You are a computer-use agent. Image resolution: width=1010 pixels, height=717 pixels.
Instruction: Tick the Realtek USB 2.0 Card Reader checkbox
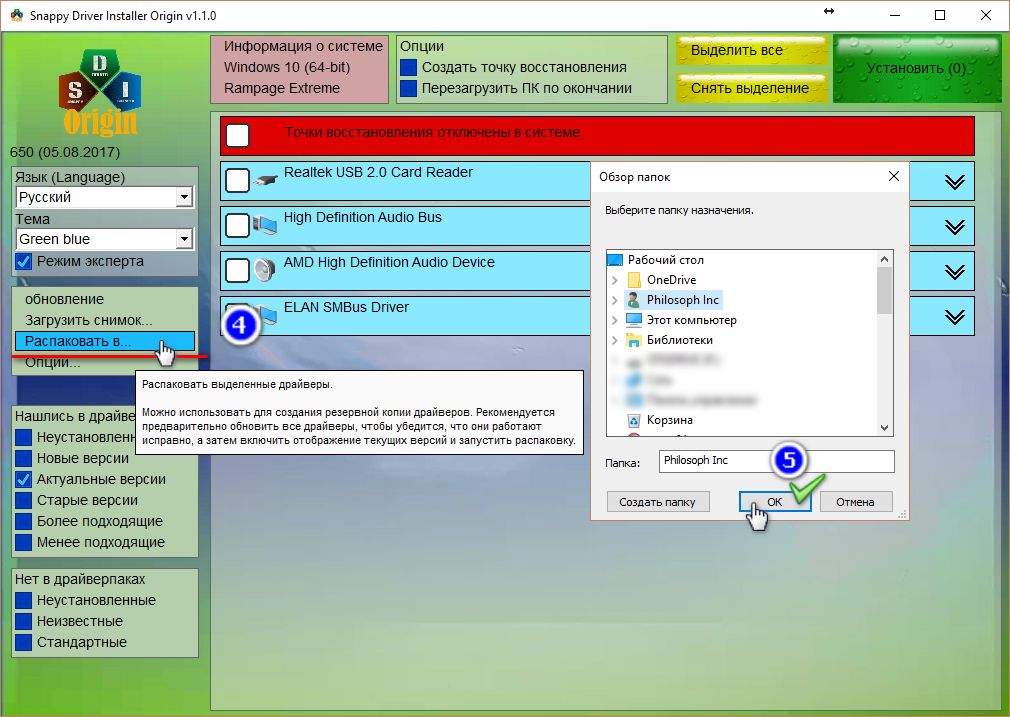tap(237, 181)
